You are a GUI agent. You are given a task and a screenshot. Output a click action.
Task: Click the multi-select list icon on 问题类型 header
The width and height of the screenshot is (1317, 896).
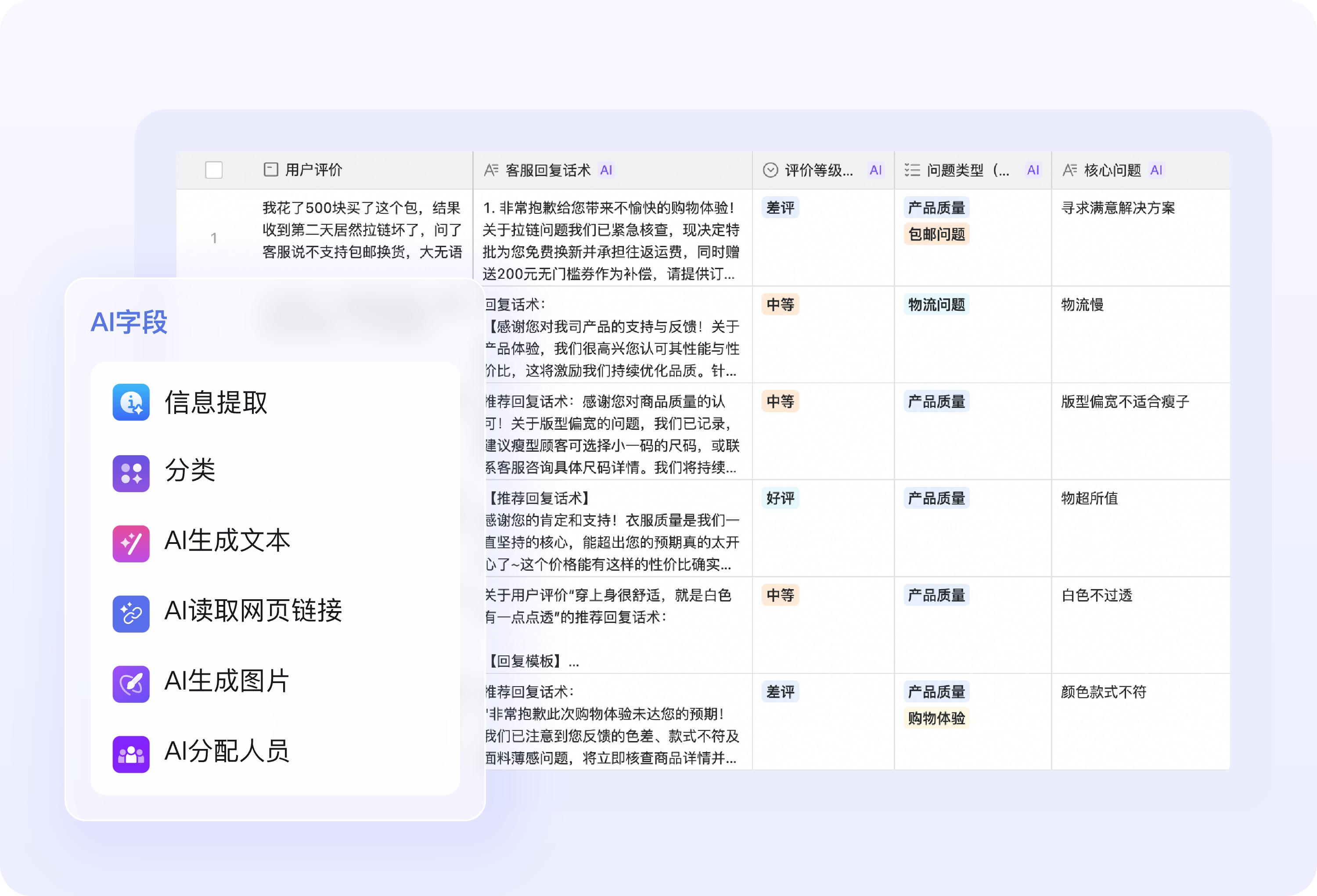912,169
